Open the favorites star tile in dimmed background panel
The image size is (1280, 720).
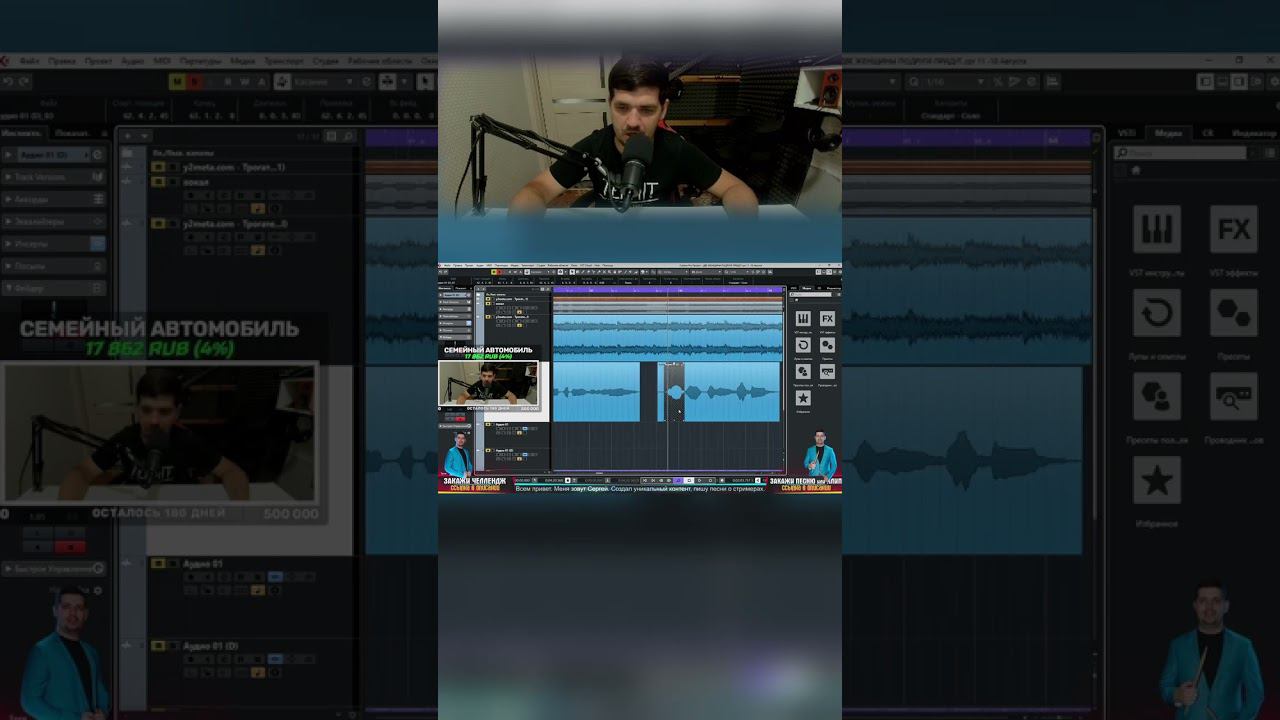coord(1157,481)
